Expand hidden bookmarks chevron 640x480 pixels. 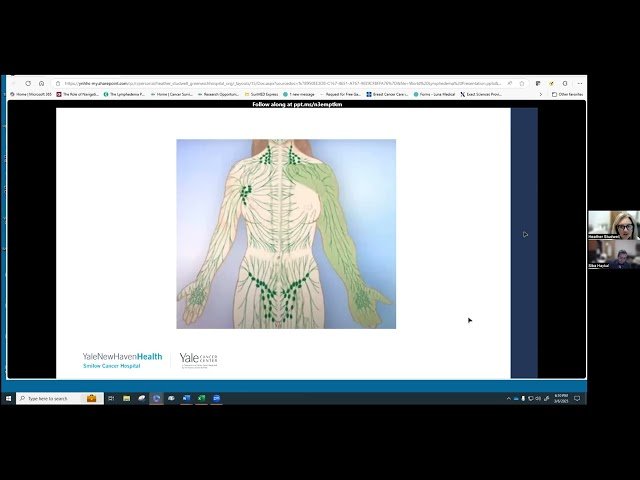[x=541, y=94]
